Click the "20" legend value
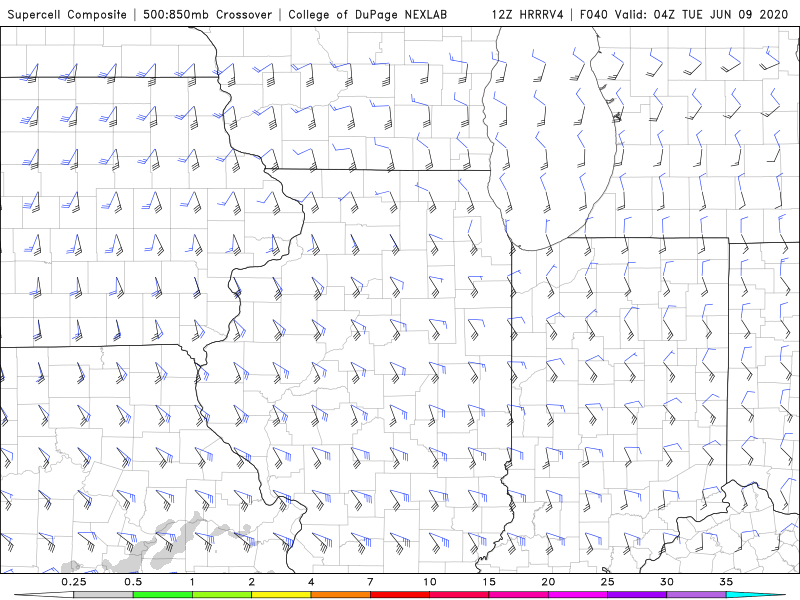Screen dimensions: 800x600 coord(548,582)
